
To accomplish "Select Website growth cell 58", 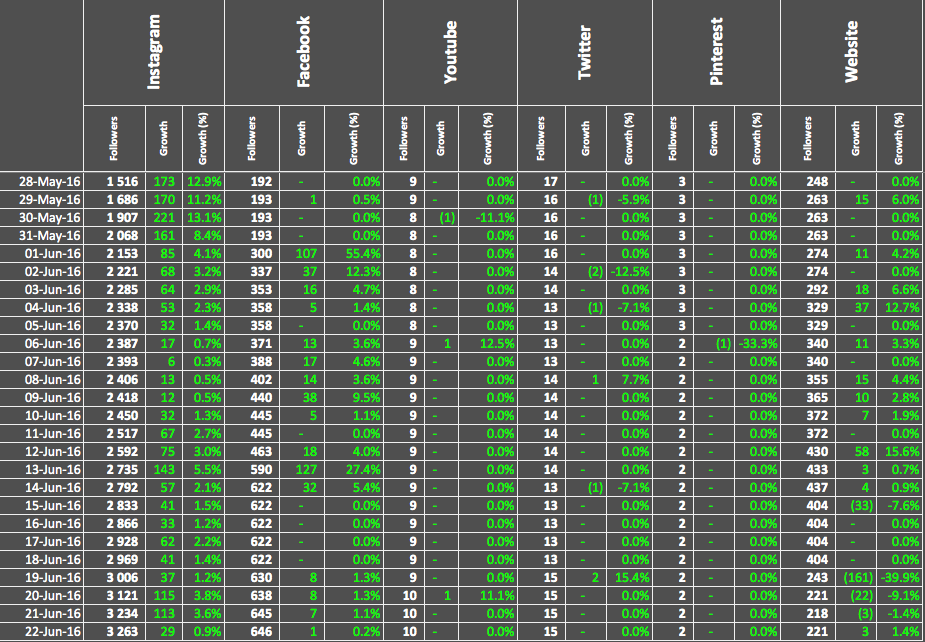I will [856, 451].
